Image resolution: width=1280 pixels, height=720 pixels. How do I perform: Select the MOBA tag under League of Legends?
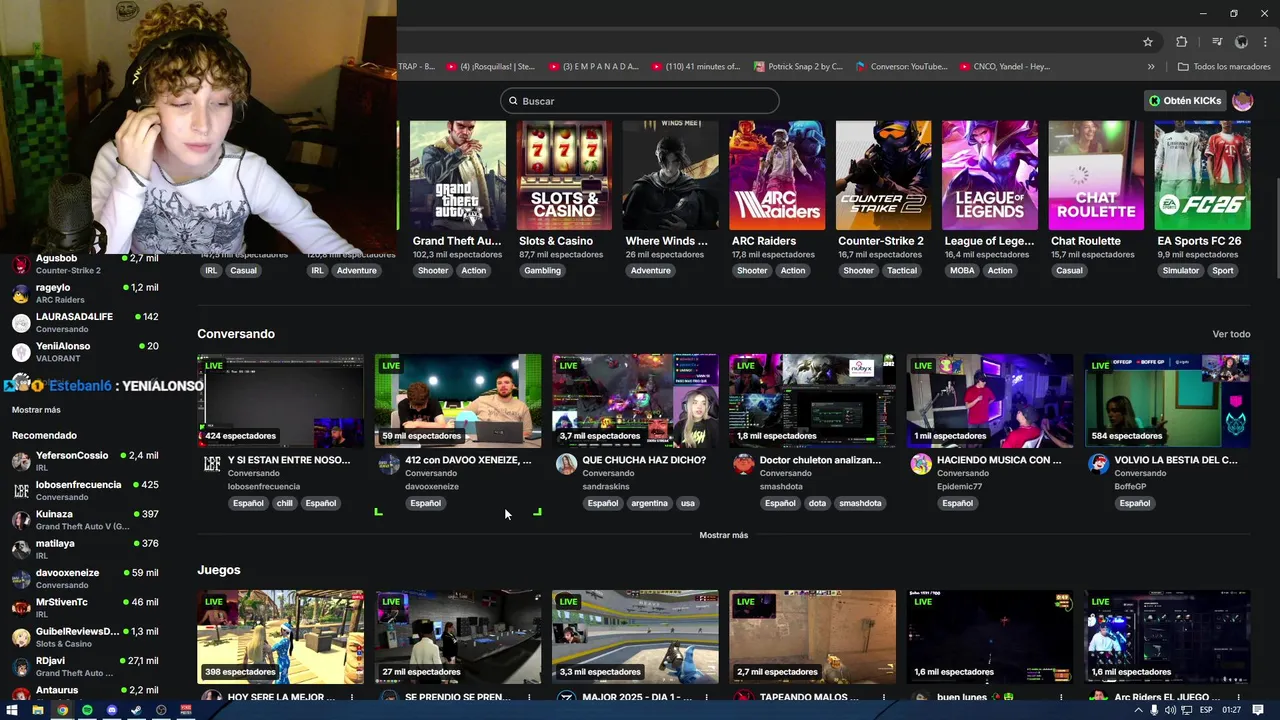962,270
